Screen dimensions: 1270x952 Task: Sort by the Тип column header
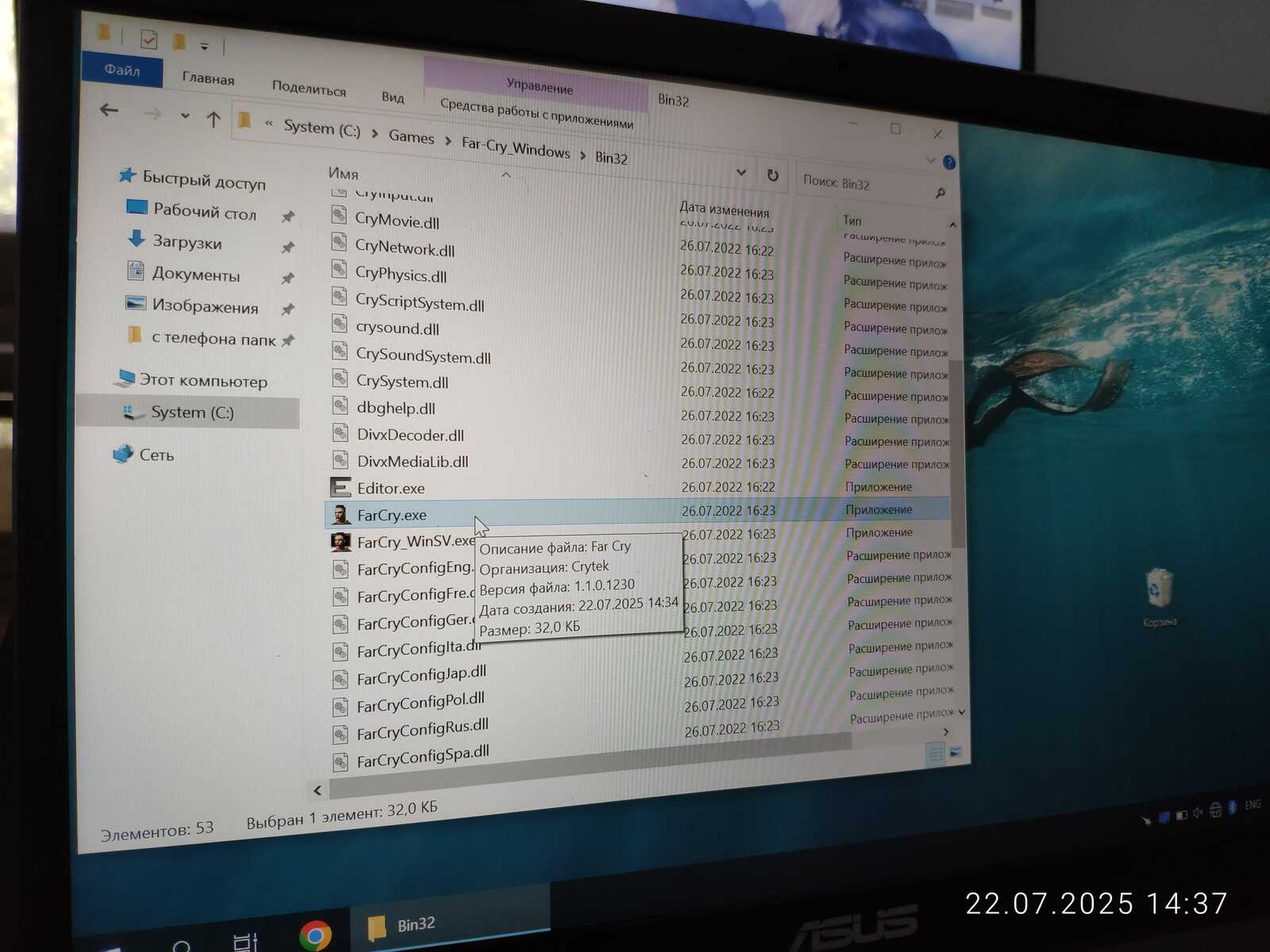point(852,221)
